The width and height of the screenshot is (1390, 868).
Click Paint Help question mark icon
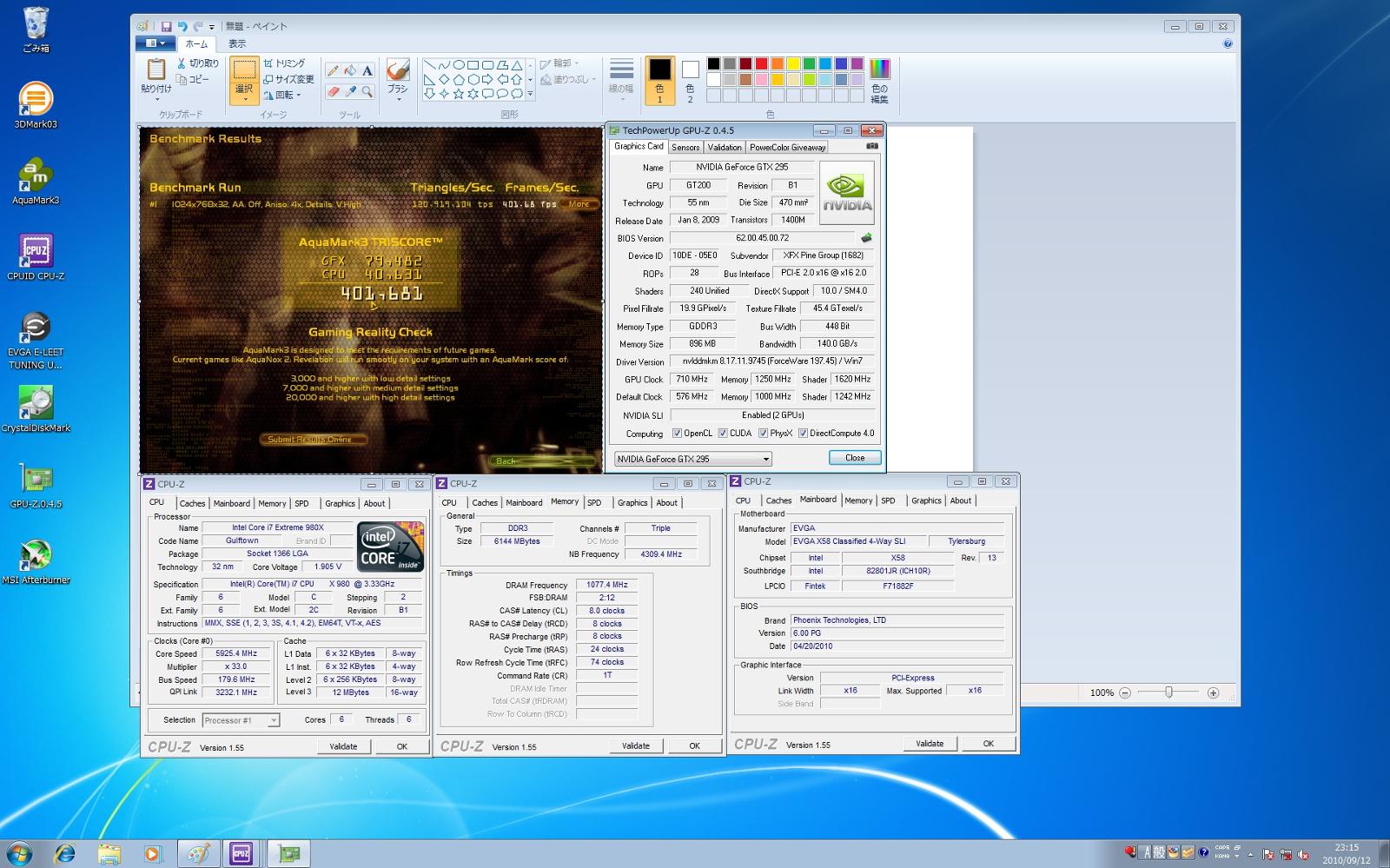click(x=1228, y=43)
